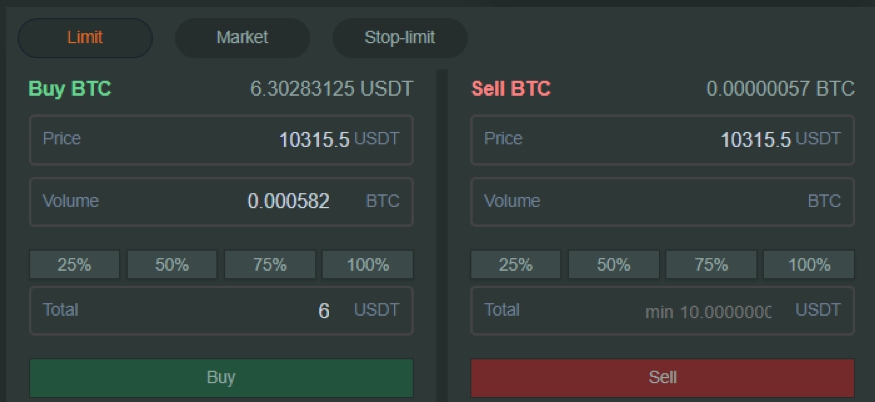Use 100% of USDT balance to buy
Image resolution: width=875 pixels, height=402 pixels.
(x=368, y=265)
